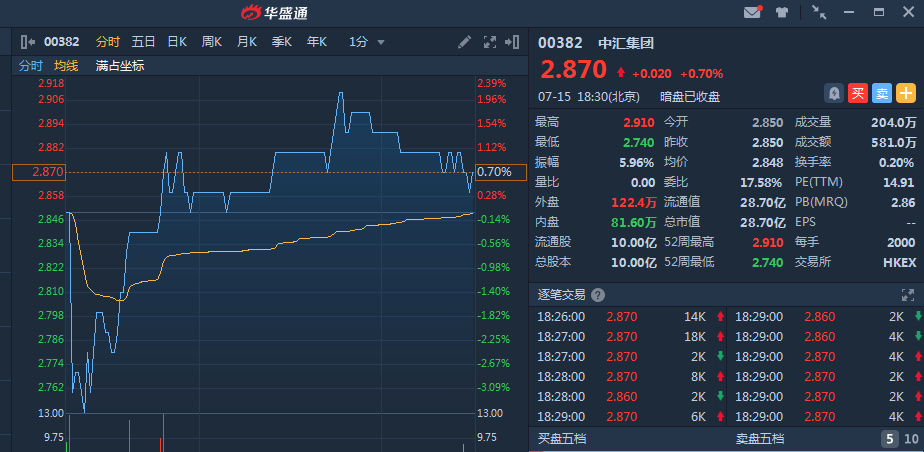
Task: Open the quarterly 季K chart
Action: [x=282, y=42]
